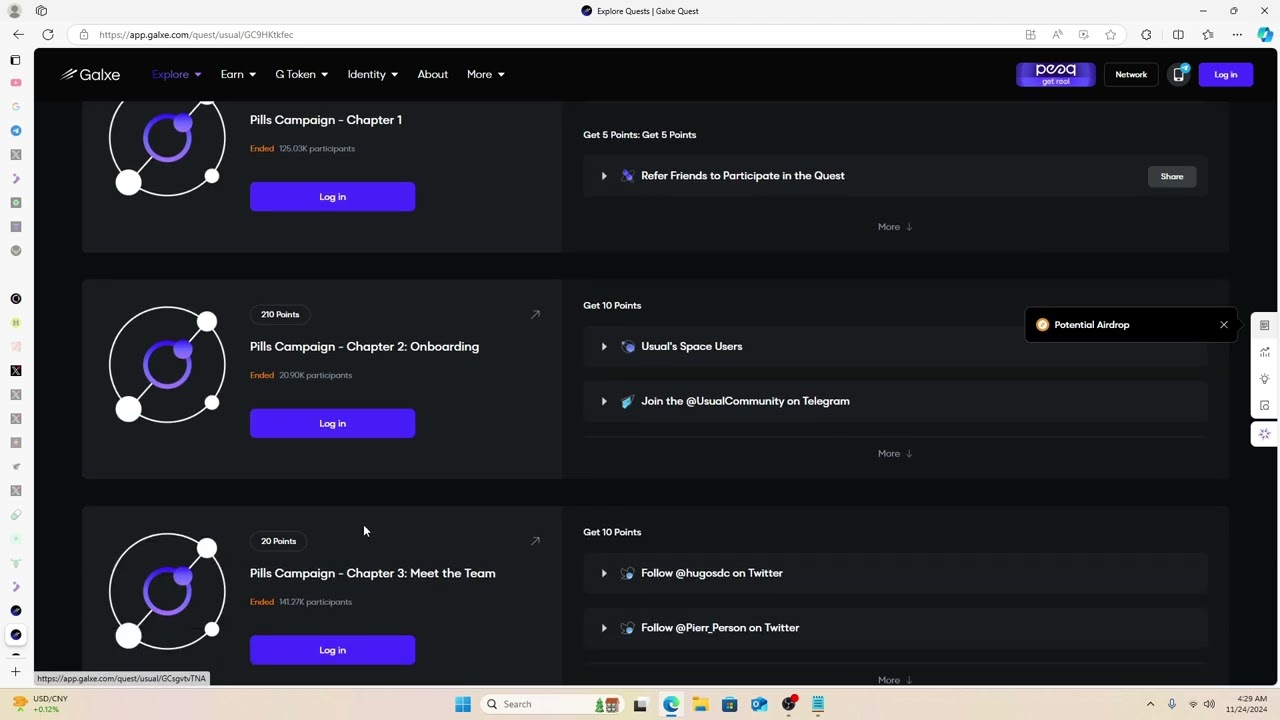Screen dimensions: 1280x720
Task: Open the Identity dropdown menu
Action: [x=372, y=75]
